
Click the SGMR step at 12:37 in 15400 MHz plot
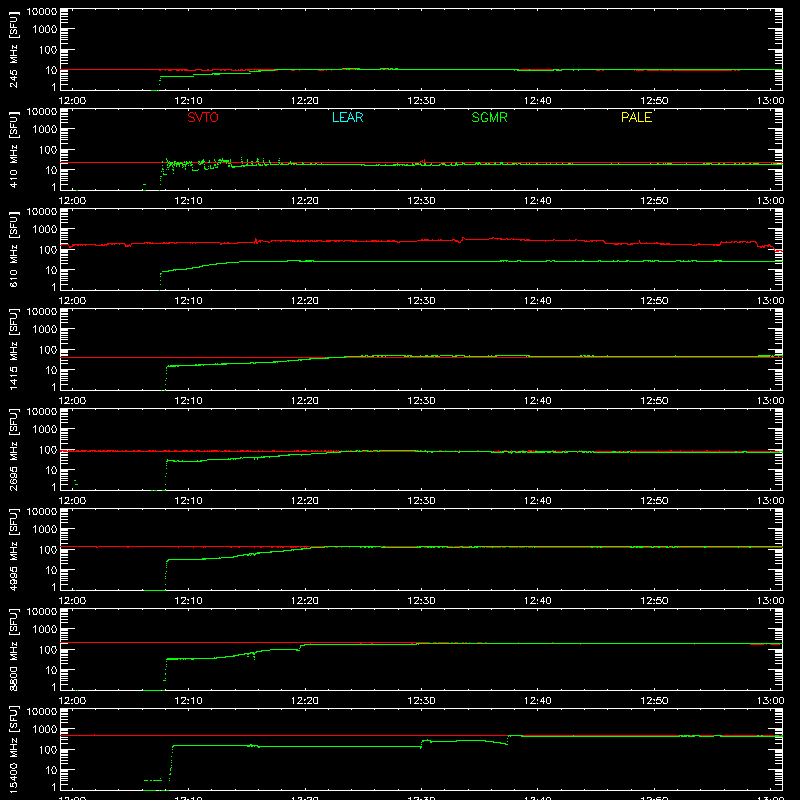pos(508,739)
